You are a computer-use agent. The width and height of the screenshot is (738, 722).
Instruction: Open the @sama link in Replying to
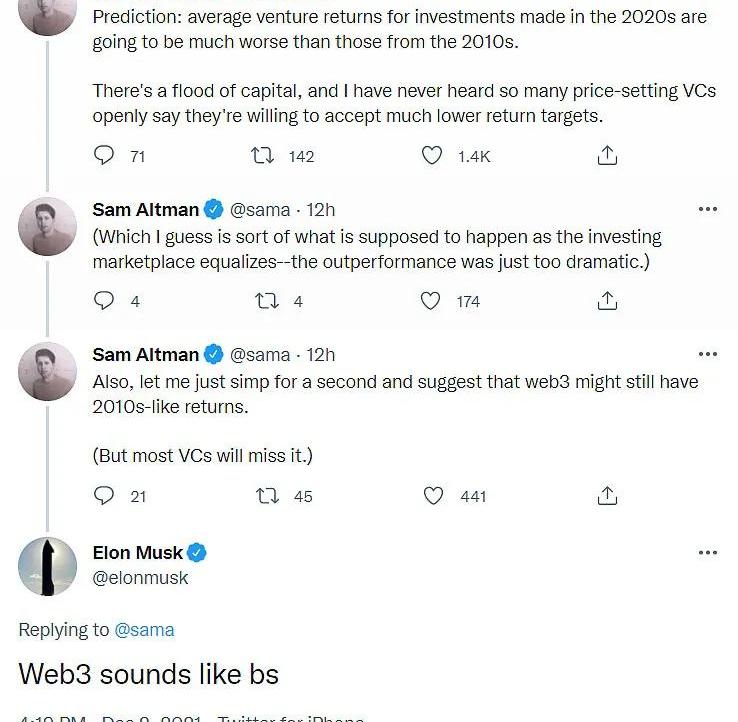click(144, 630)
